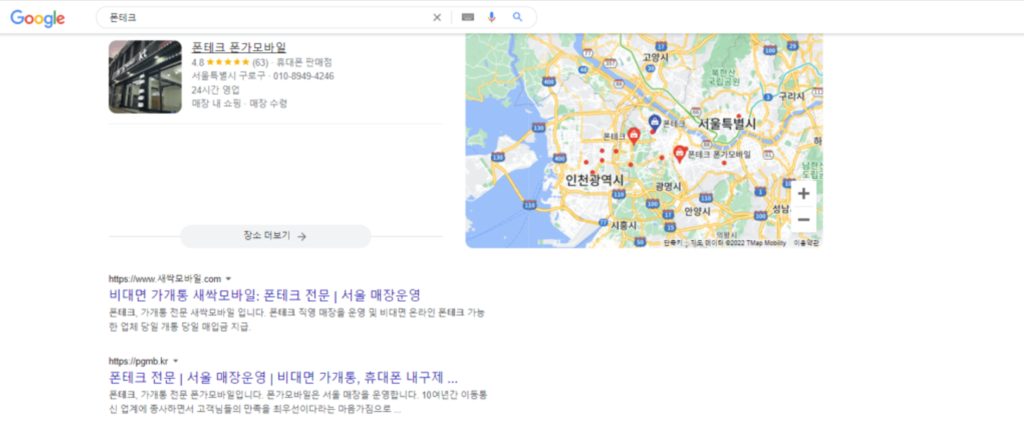Open the 폰테크 폰가모바일 store thumbnail
Image resolution: width=1024 pixels, height=435 pixels.
point(145,77)
